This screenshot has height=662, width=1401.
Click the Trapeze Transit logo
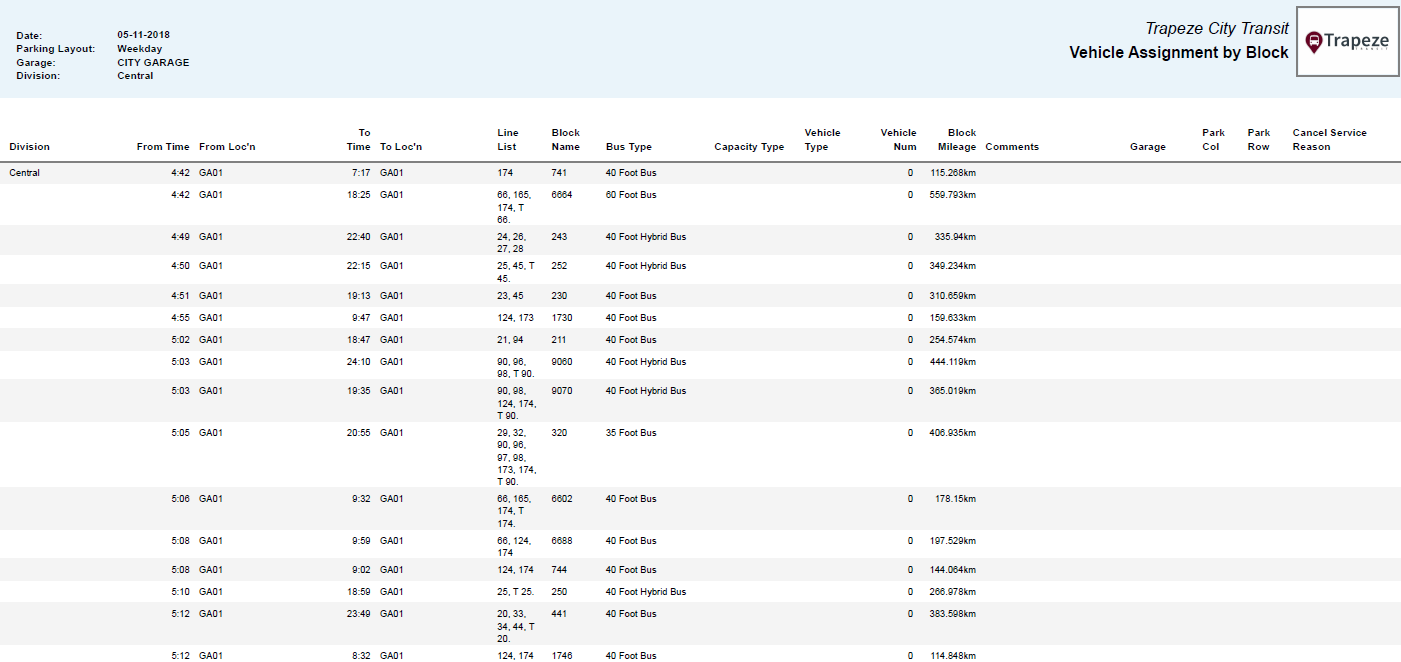coord(1347,42)
